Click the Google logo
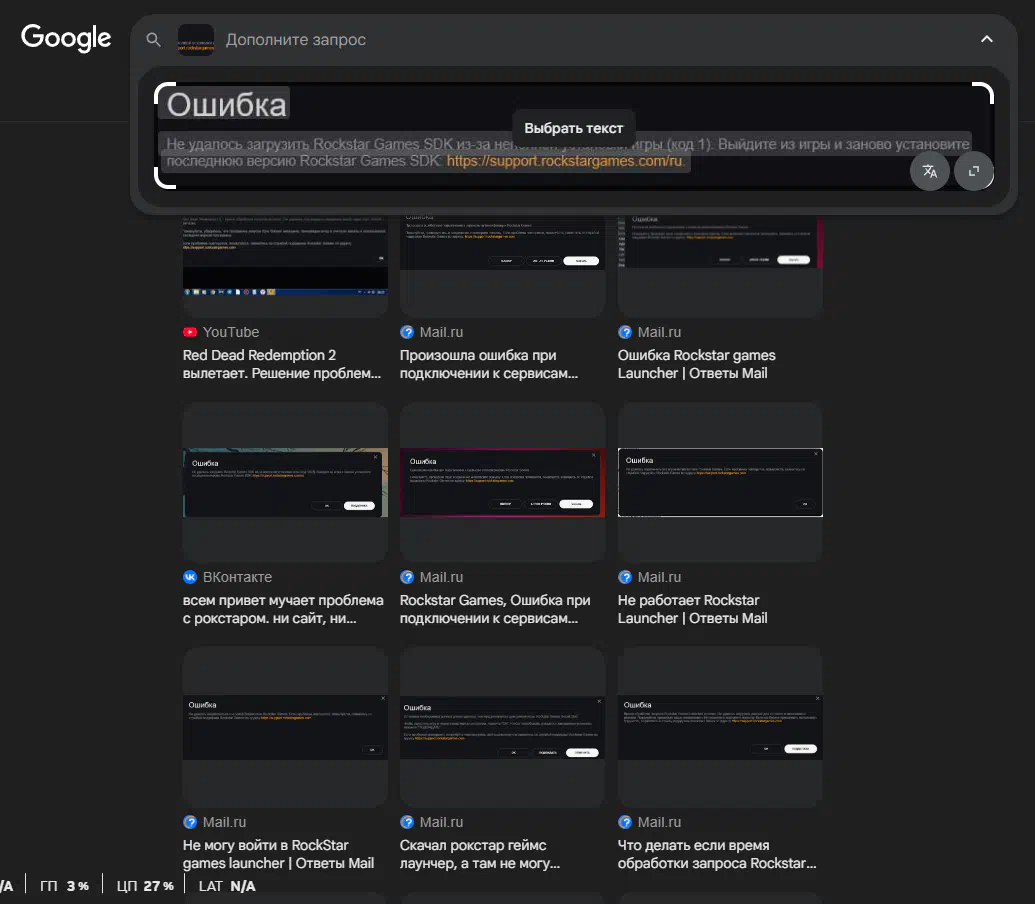Viewport: 1035px width, 904px height. (x=66, y=38)
